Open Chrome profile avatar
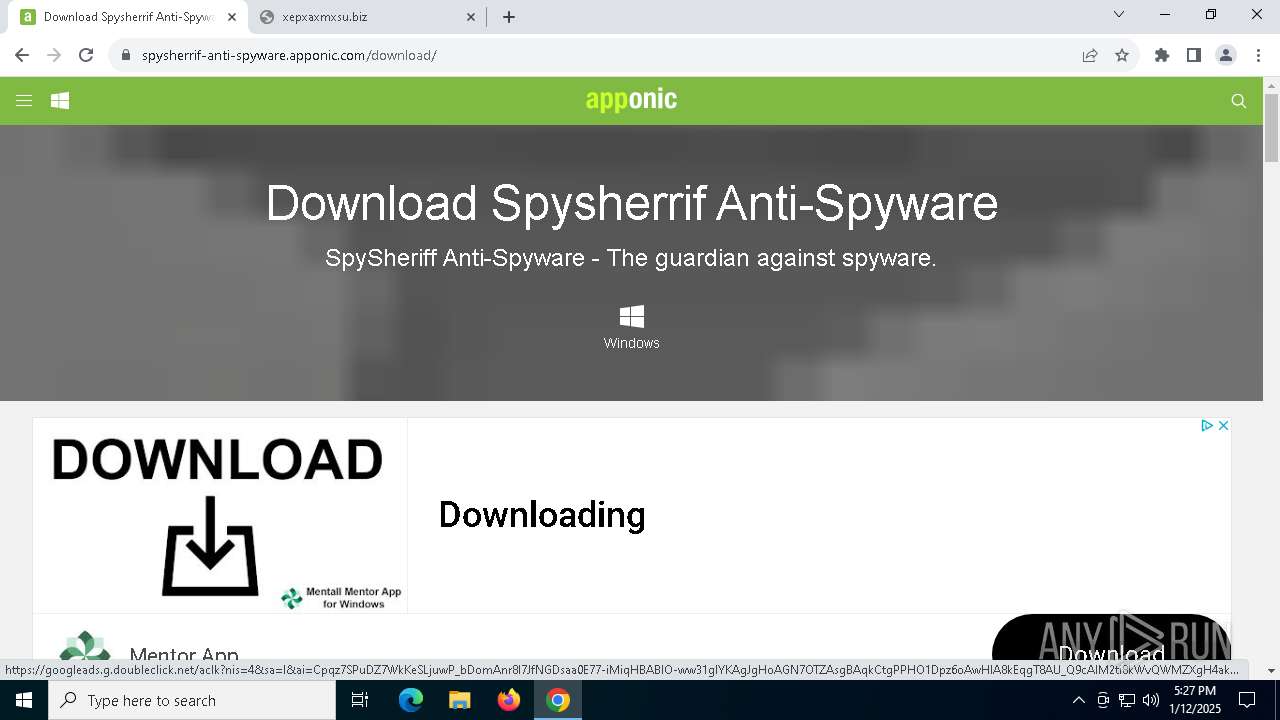Screen dimensions: 1280x720 pos(1226,55)
